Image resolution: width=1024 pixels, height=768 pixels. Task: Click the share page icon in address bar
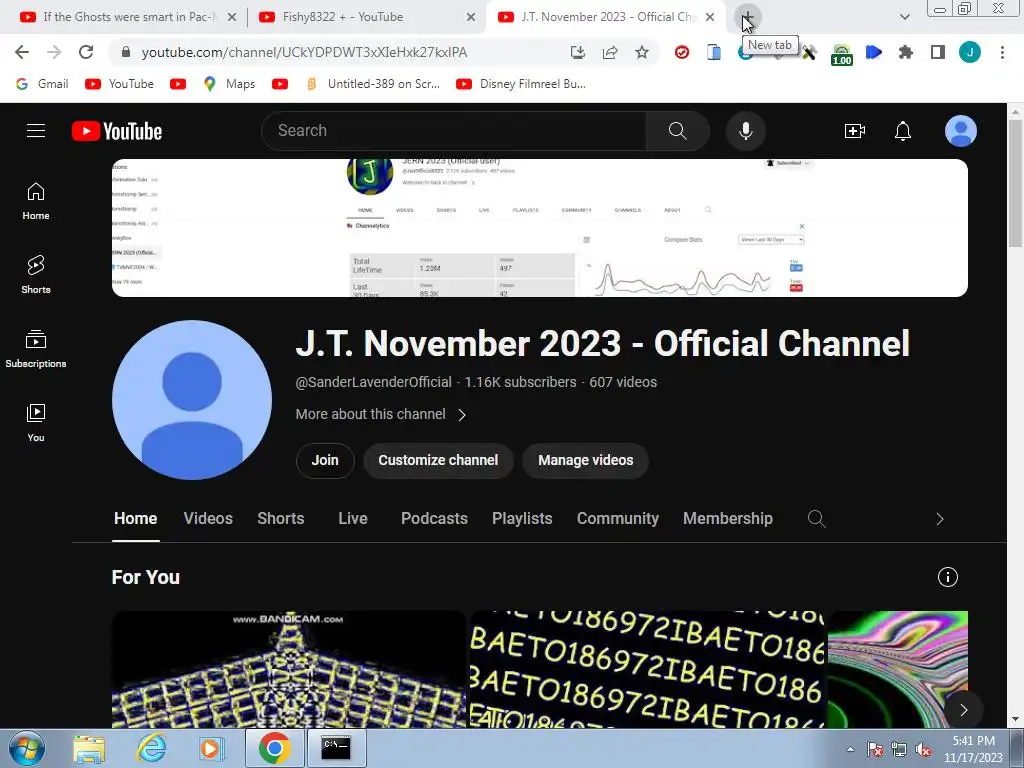click(x=610, y=52)
